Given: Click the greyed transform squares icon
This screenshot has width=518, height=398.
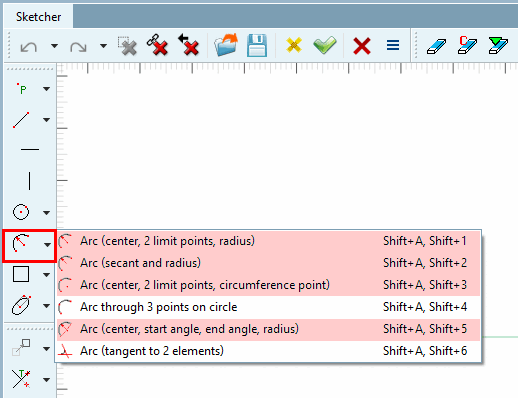Looking at the screenshot, I should (21, 347).
